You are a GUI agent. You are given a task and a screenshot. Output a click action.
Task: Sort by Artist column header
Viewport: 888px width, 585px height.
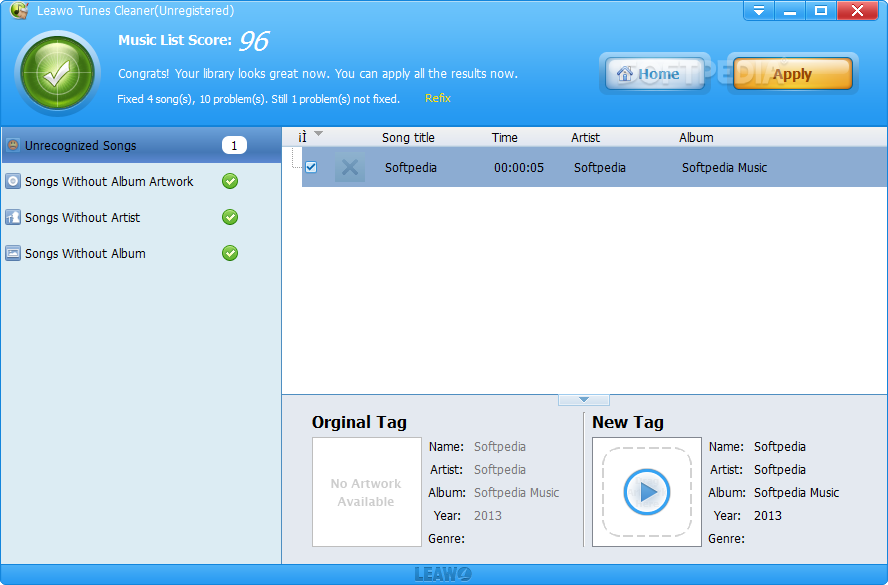[x=585, y=138]
